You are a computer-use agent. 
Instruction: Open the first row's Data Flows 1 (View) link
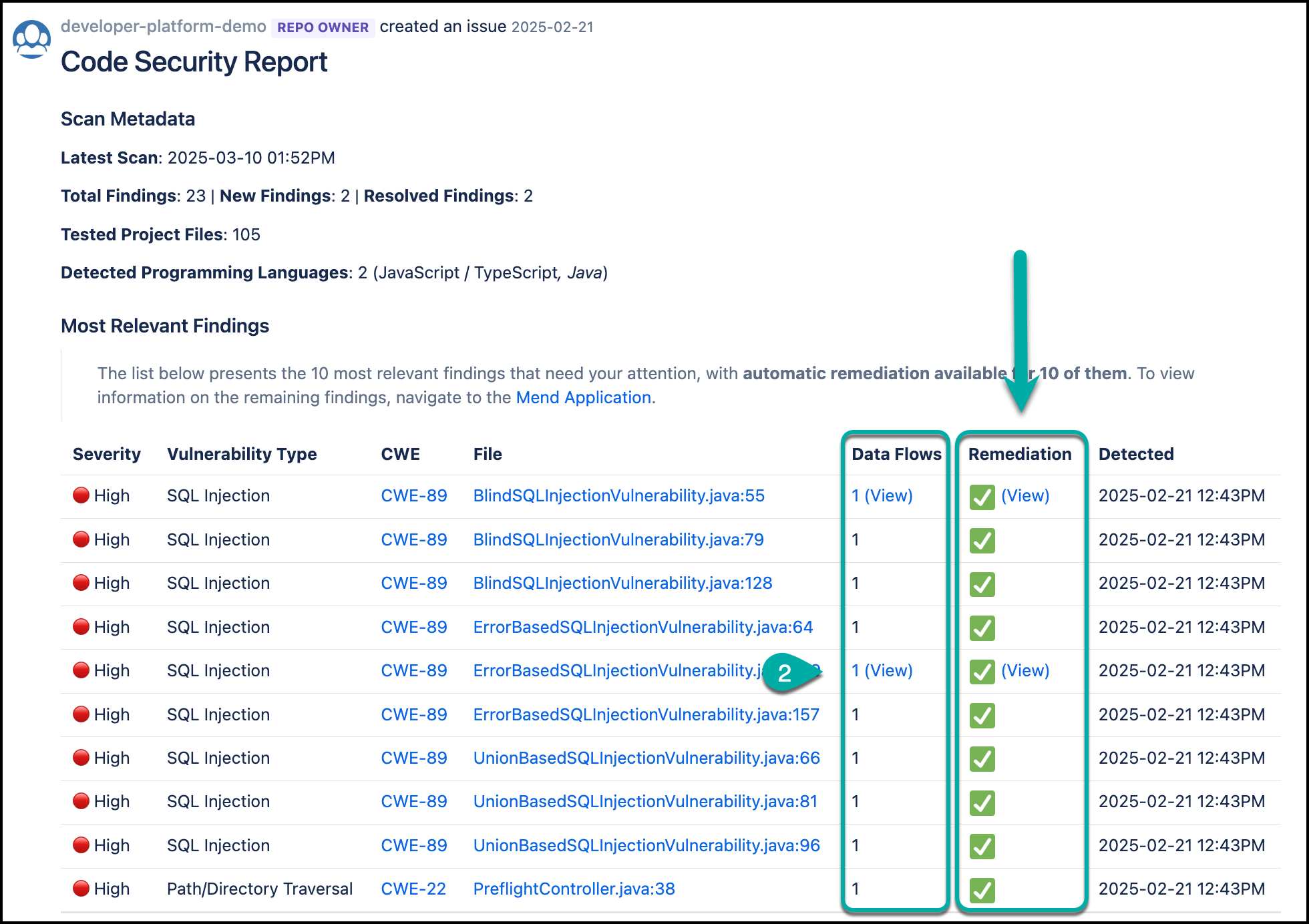tap(882, 496)
